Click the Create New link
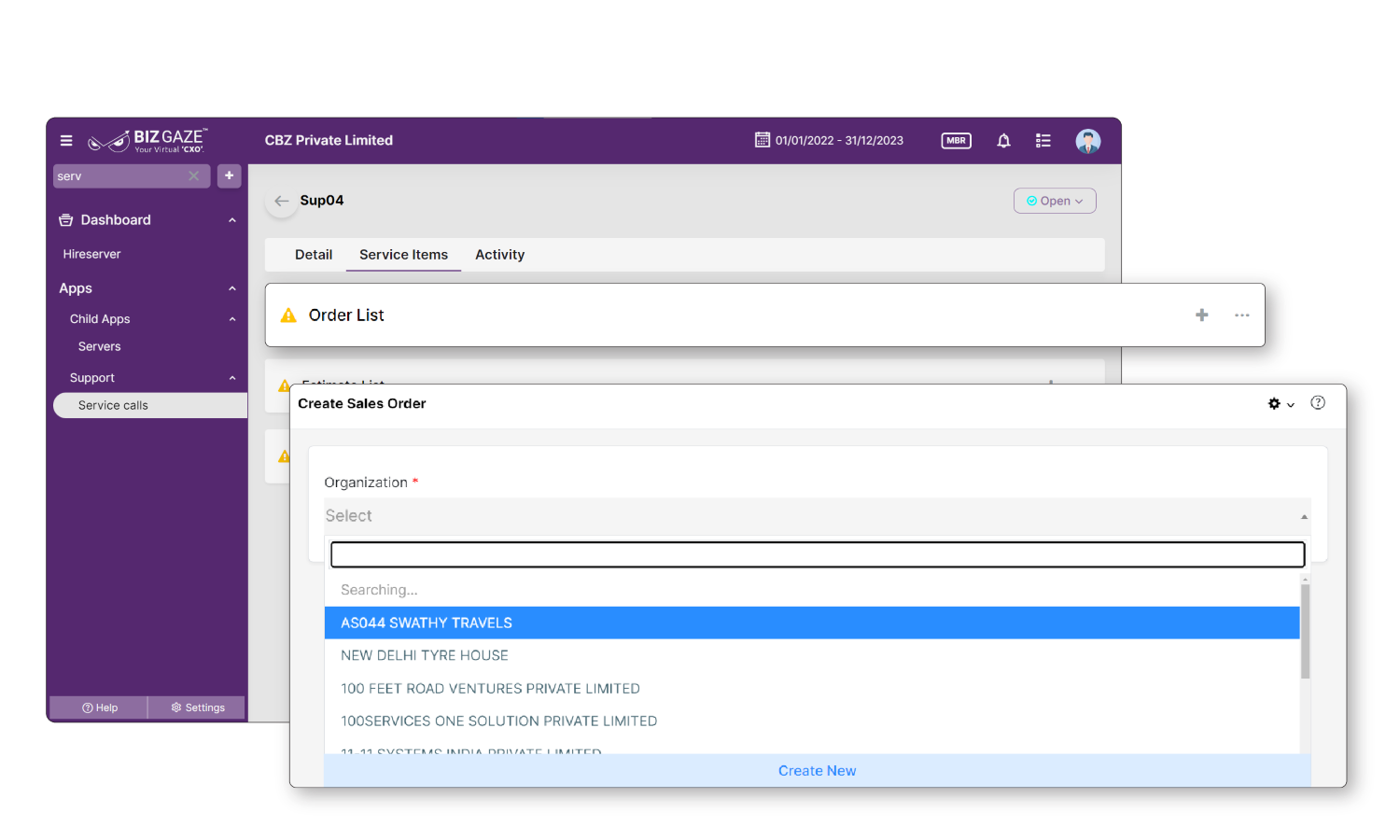The width and height of the screenshot is (1400, 840). (x=817, y=771)
